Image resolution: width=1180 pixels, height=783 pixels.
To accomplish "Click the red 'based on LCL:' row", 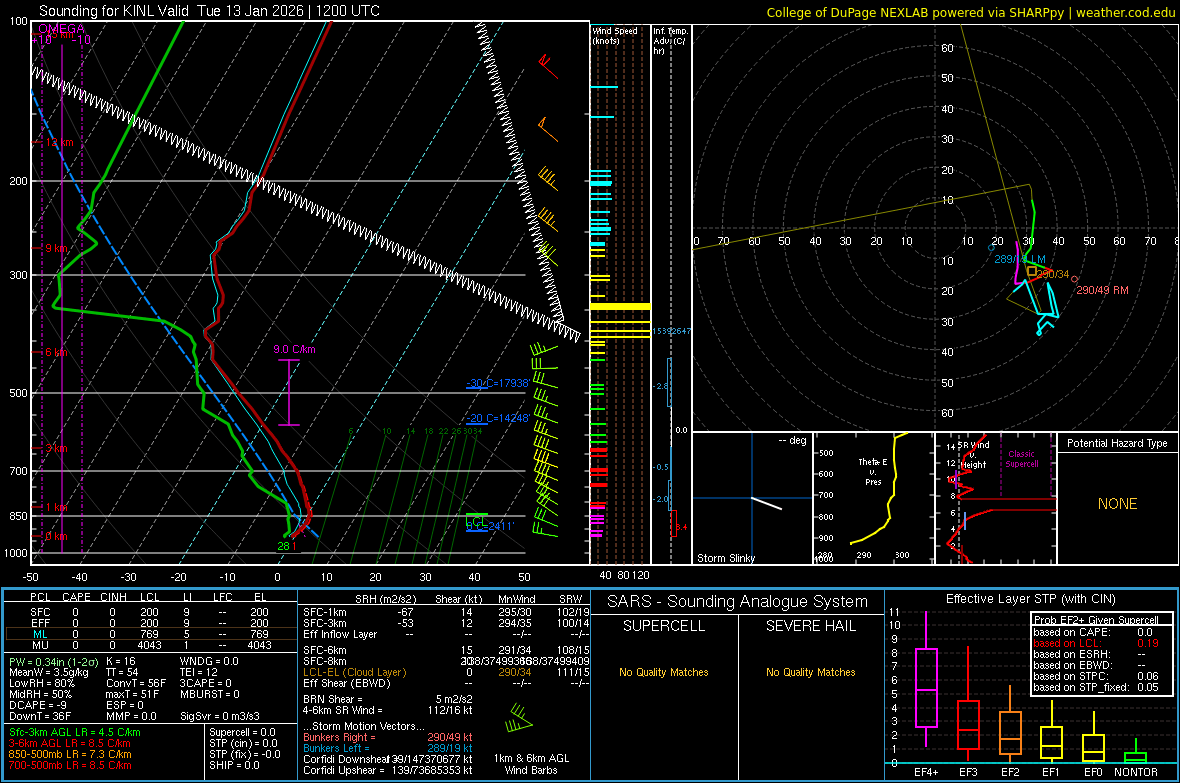I will (x=1096, y=643).
